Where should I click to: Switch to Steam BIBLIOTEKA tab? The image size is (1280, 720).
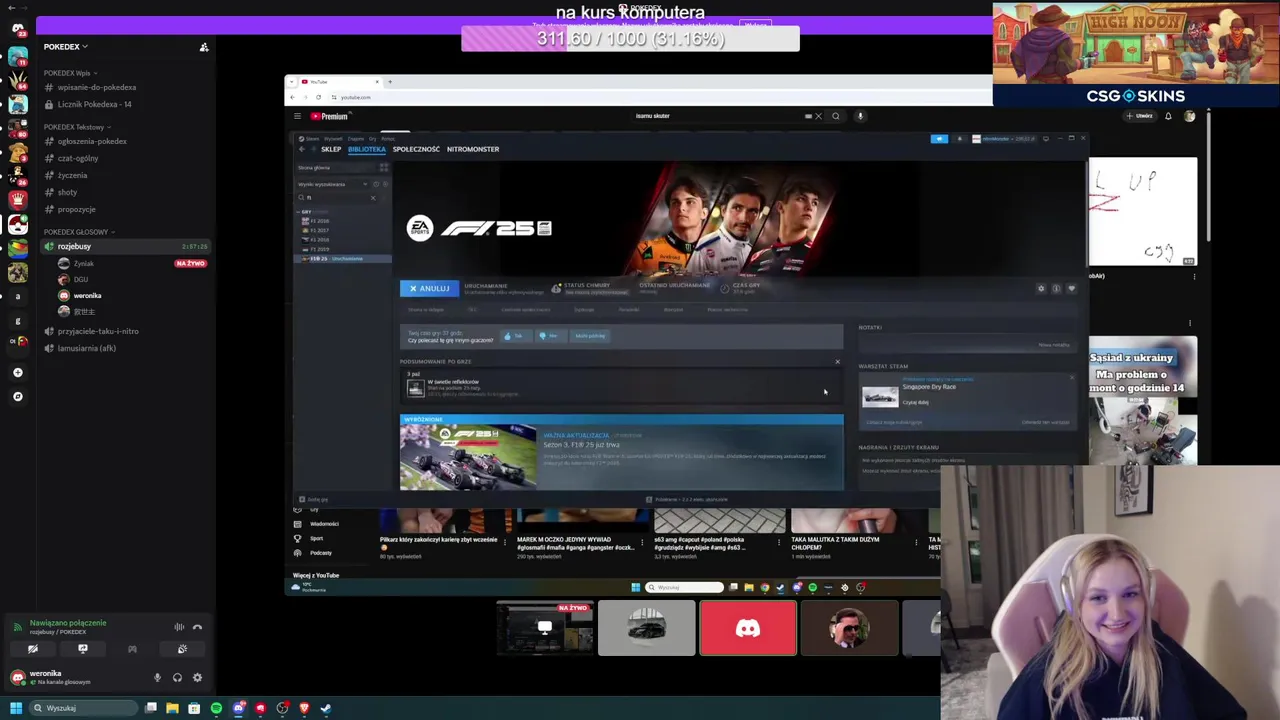[x=366, y=149]
